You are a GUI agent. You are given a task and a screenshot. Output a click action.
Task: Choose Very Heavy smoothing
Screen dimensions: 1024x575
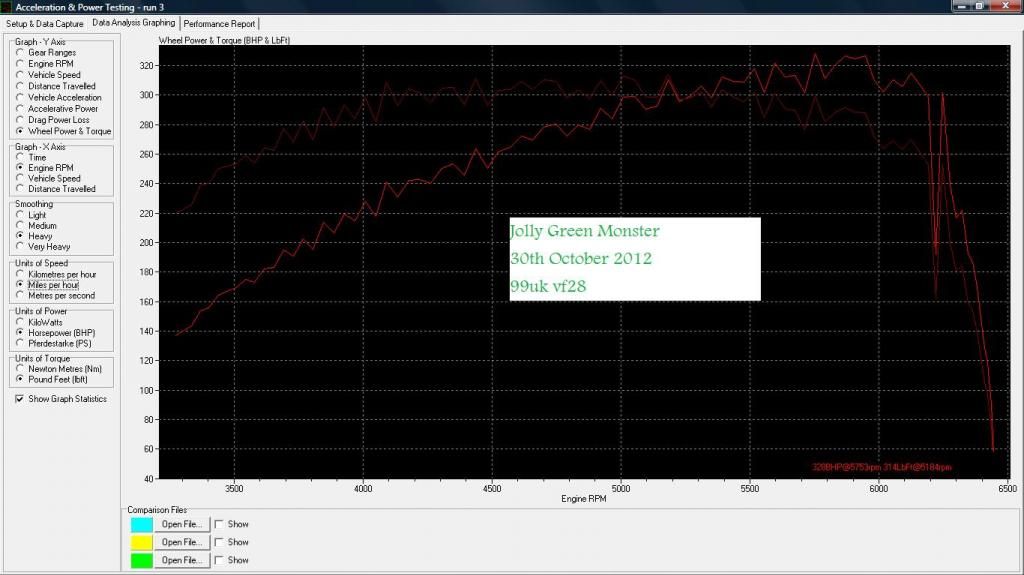[x=20, y=247]
